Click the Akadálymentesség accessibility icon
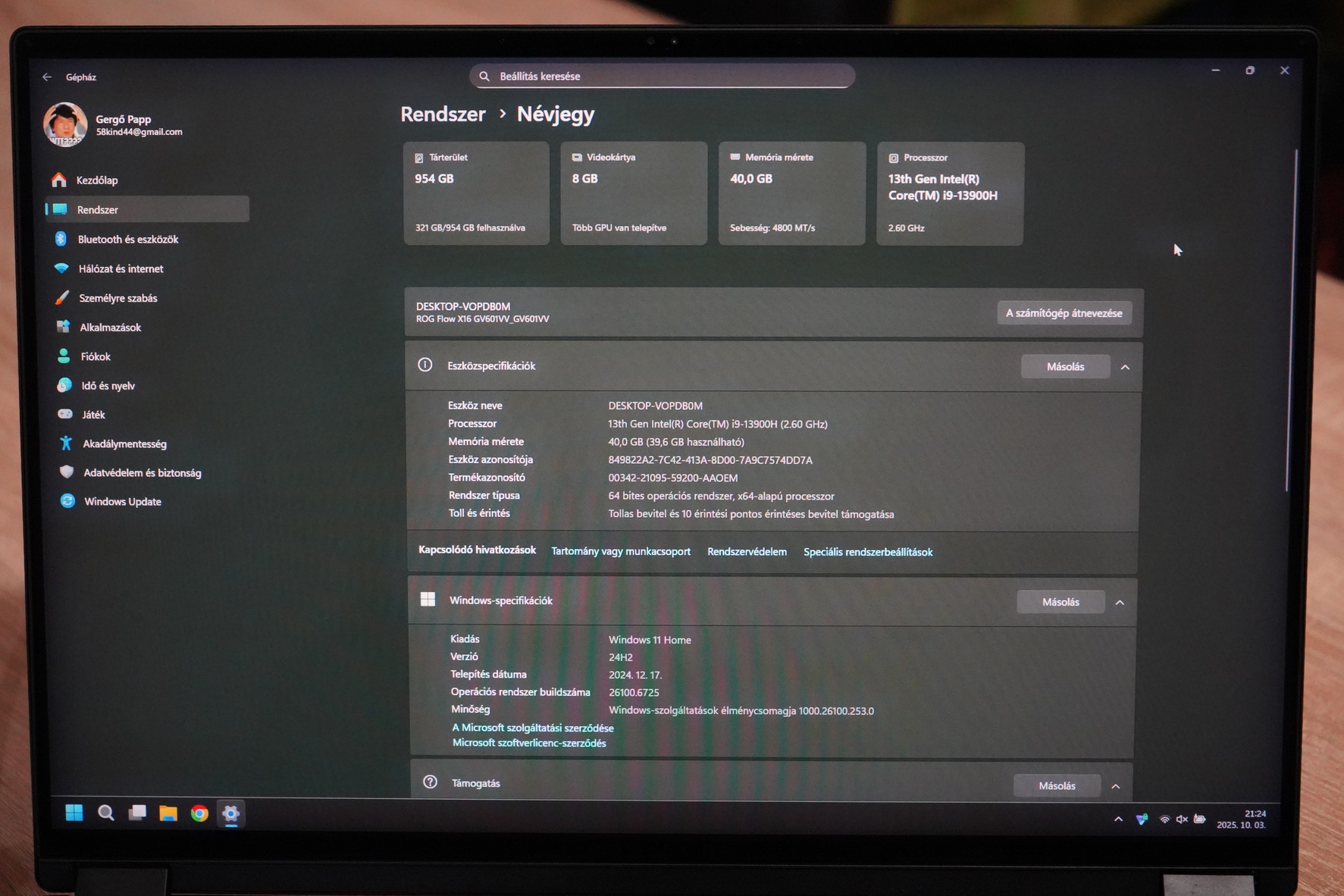Viewport: 1344px width, 896px height. tap(66, 443)
